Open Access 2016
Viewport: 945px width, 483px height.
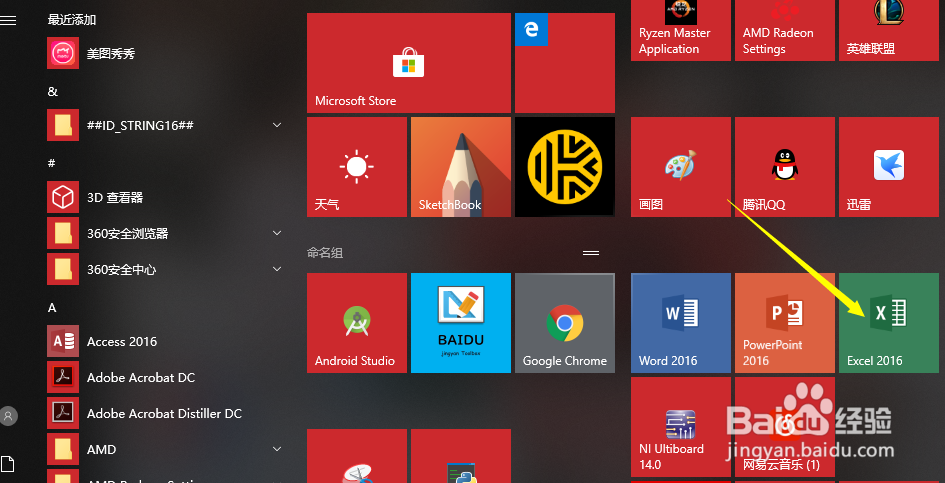click(x=166, y=341)
